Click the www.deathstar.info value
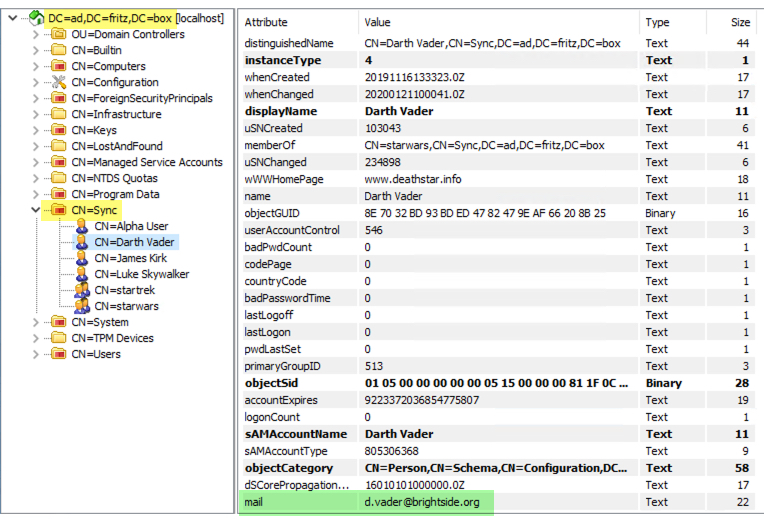The image size is (764, 526). (x=413, y=179)
